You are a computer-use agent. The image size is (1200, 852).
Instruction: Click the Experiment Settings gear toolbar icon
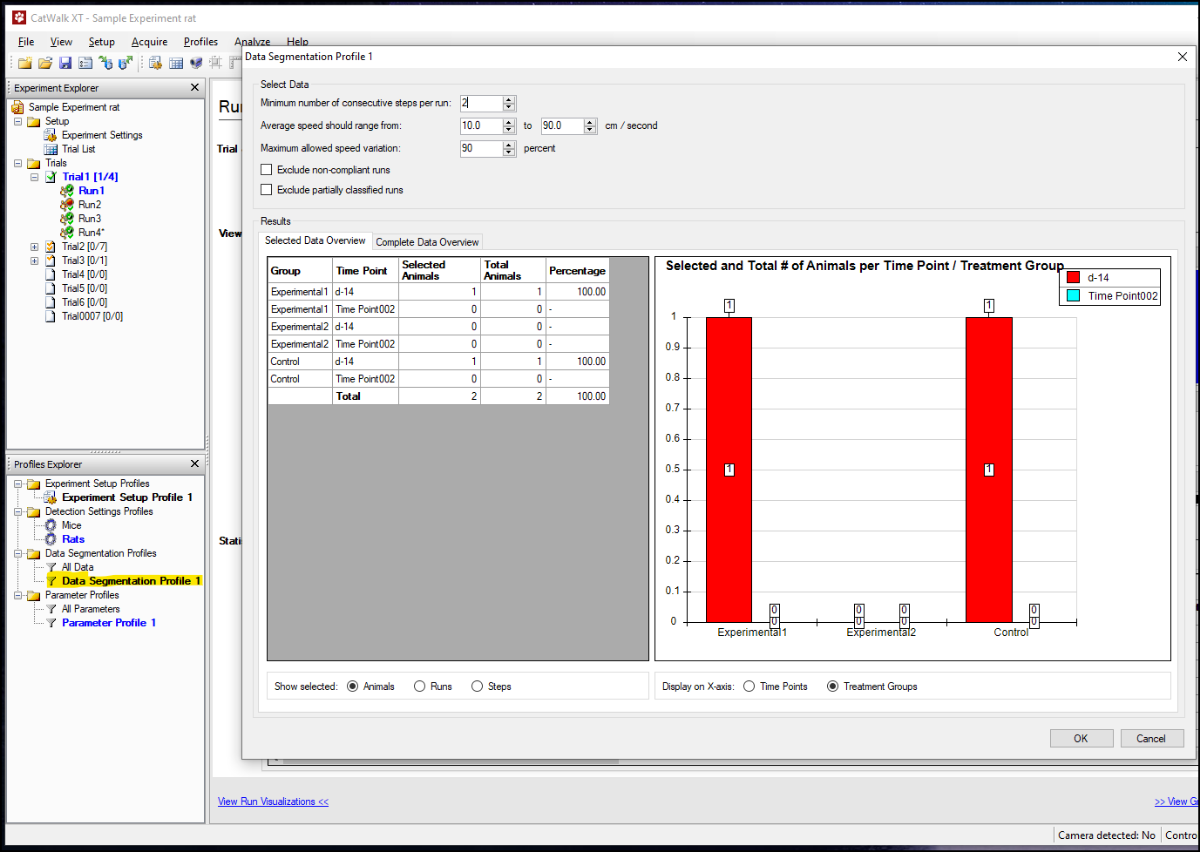pos(156,63)
